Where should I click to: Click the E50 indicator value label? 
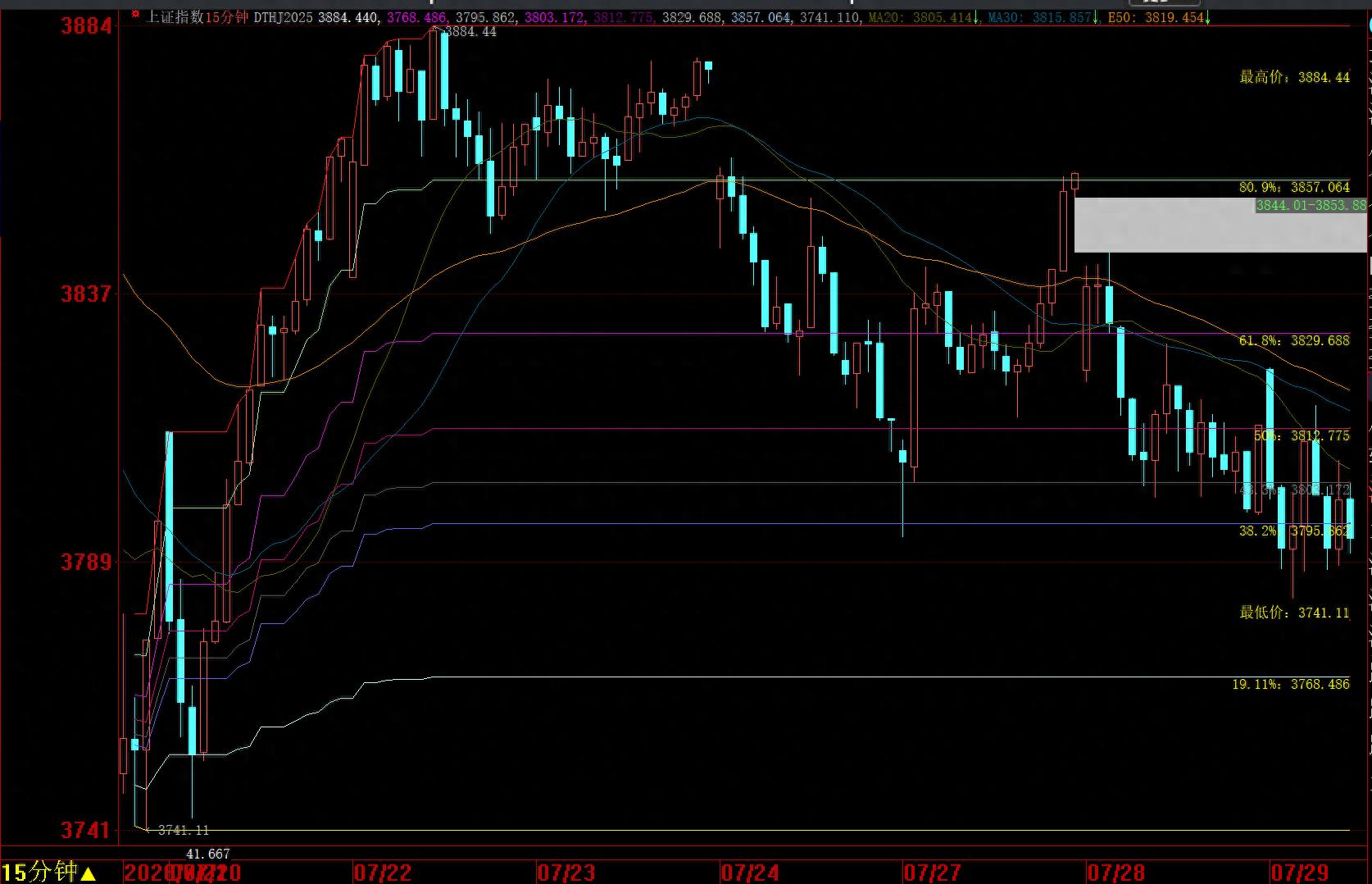(1156, 17)
